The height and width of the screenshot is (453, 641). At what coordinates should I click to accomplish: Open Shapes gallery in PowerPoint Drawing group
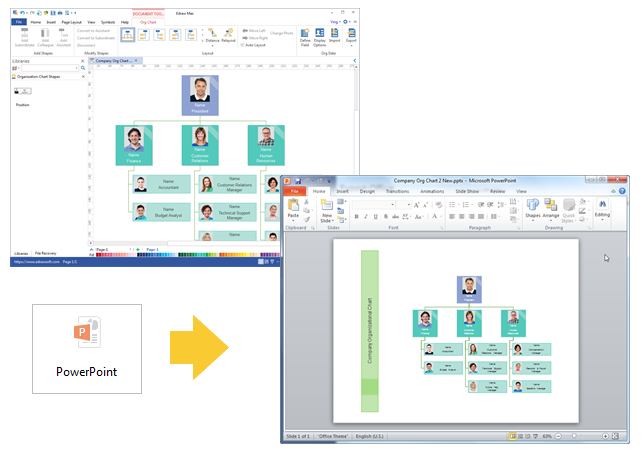tap(533, 209)
